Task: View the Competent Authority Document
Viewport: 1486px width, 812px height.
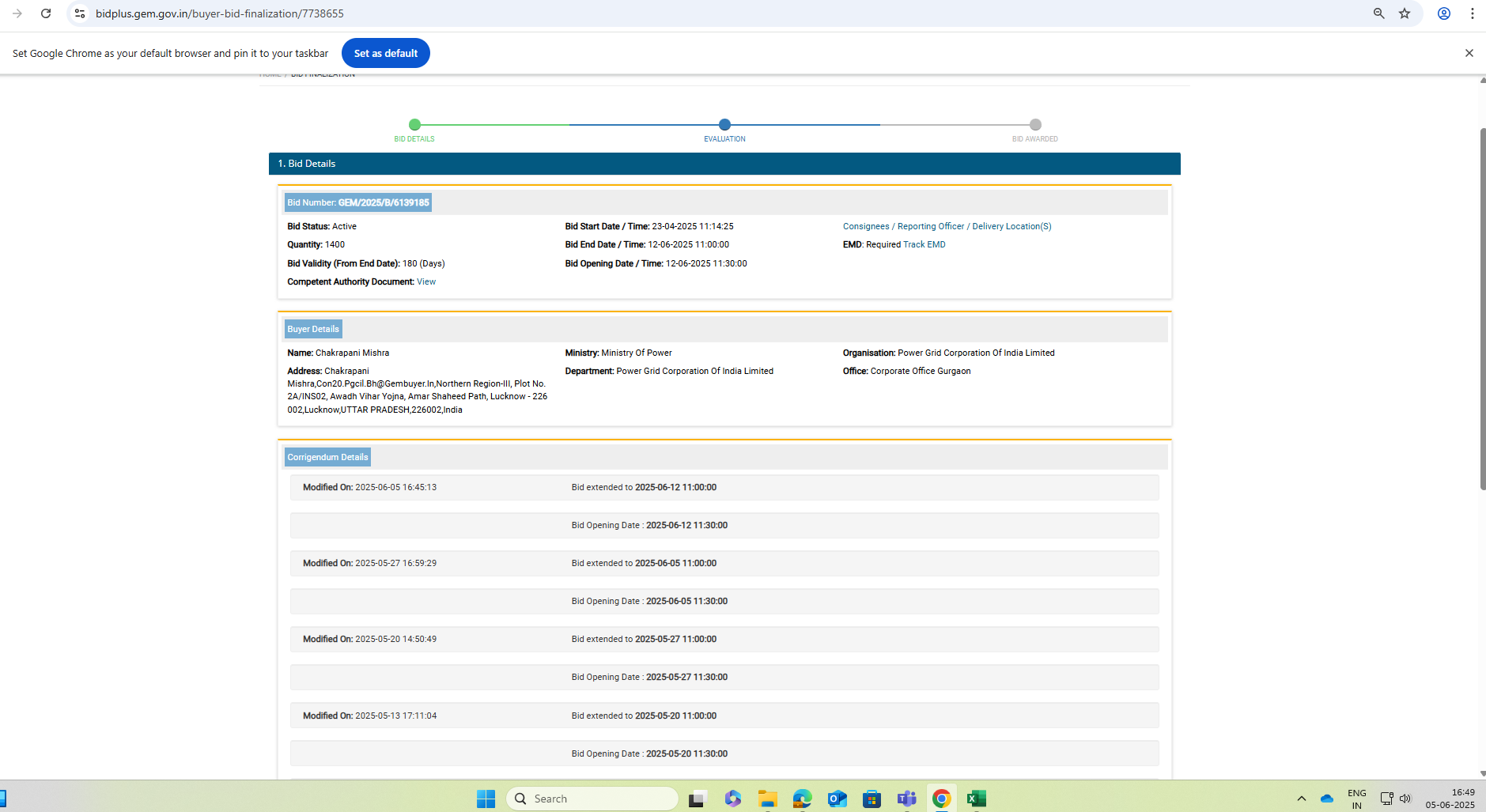Action: tap(426, 281)
